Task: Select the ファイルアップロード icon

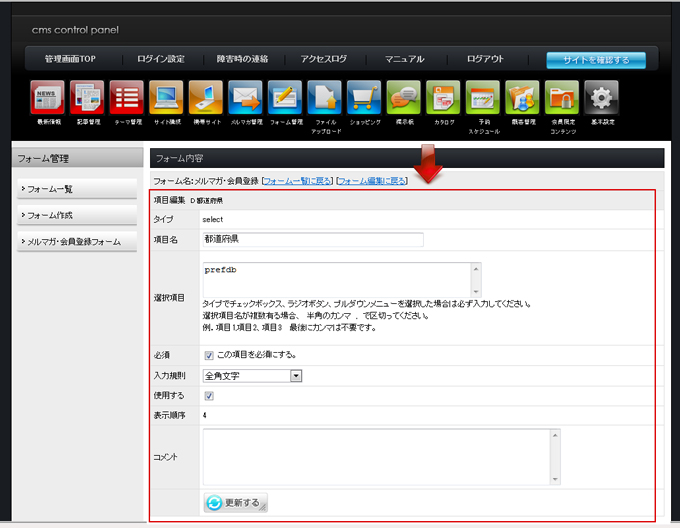Action: tap(324, 98)
